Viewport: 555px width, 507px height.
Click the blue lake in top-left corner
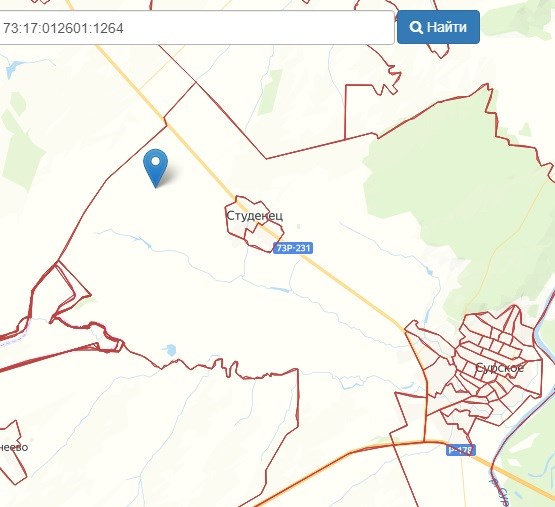point(13,68)
